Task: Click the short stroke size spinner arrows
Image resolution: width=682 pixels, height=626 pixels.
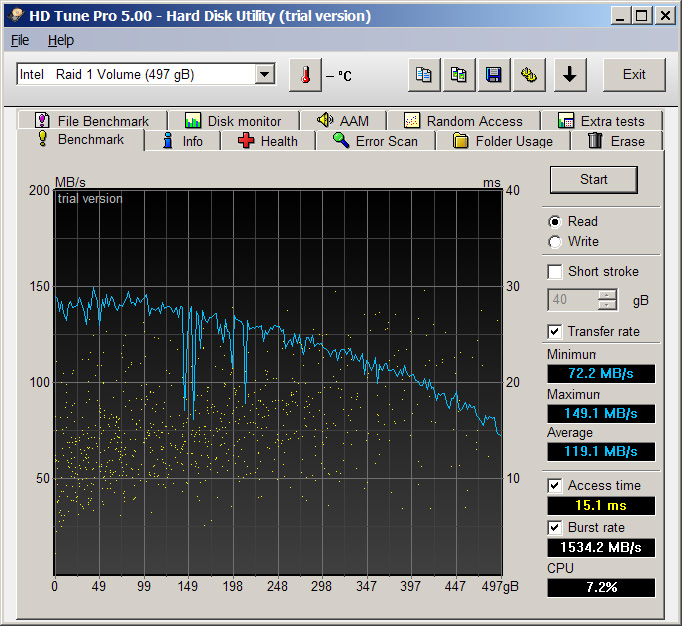Action: [607, 300]
